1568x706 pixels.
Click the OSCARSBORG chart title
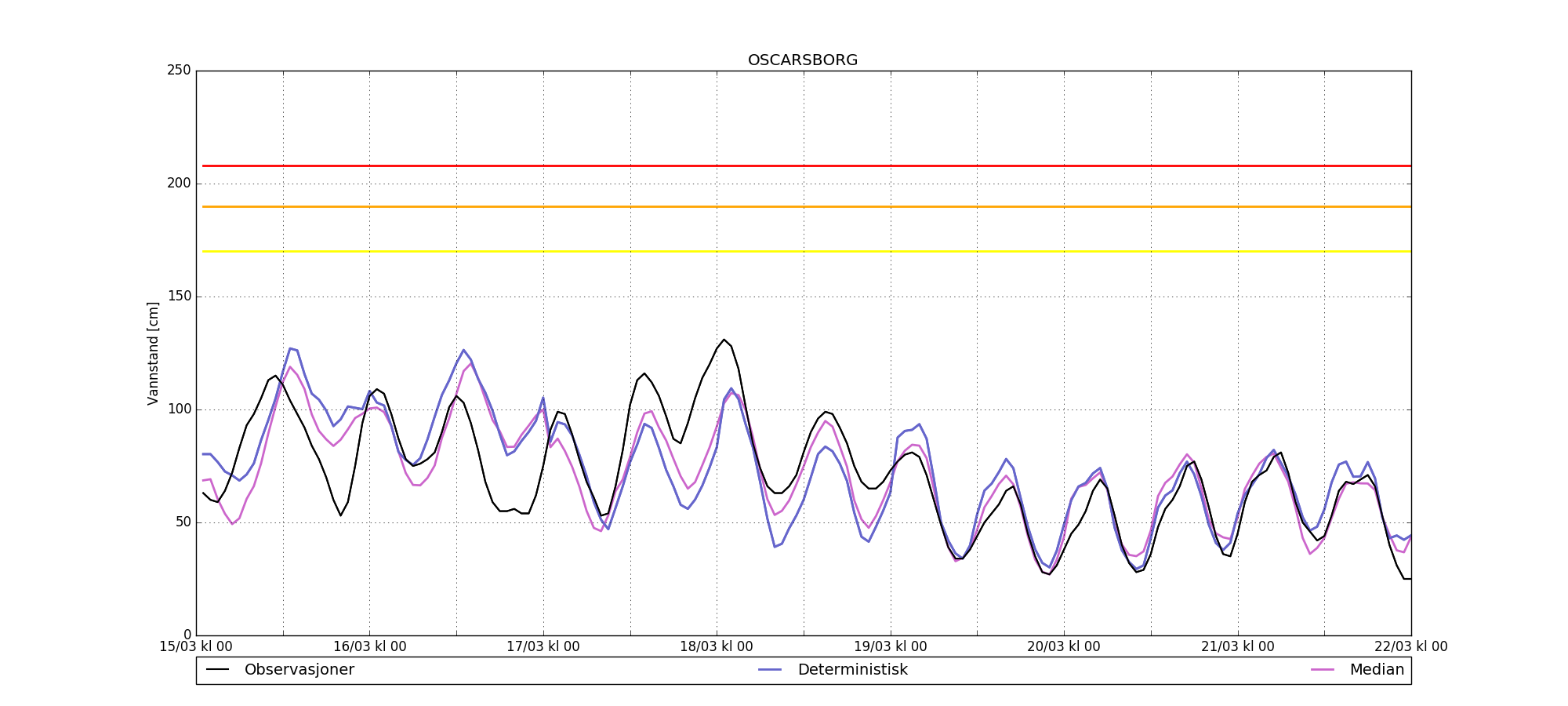[x=803, y=60]
